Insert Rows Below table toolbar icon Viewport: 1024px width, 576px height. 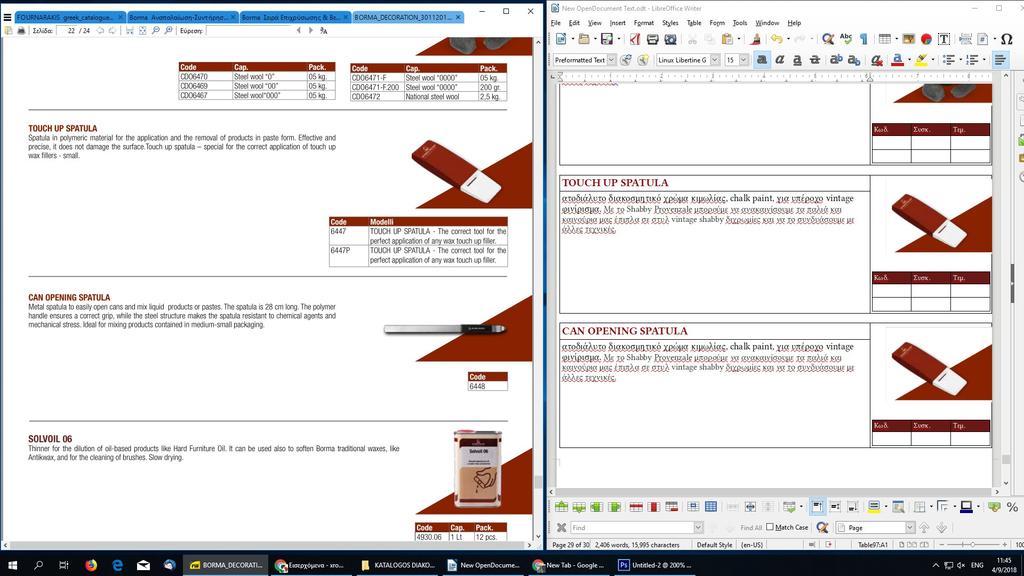pyautogui.click(x=579, y=507)
